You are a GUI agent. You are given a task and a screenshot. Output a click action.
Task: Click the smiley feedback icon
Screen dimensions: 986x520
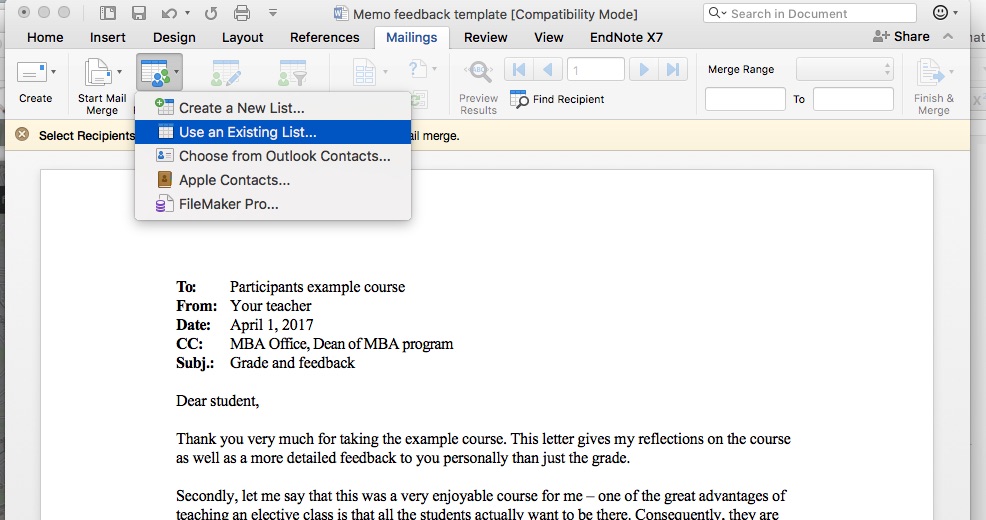(x=939, y=13)
